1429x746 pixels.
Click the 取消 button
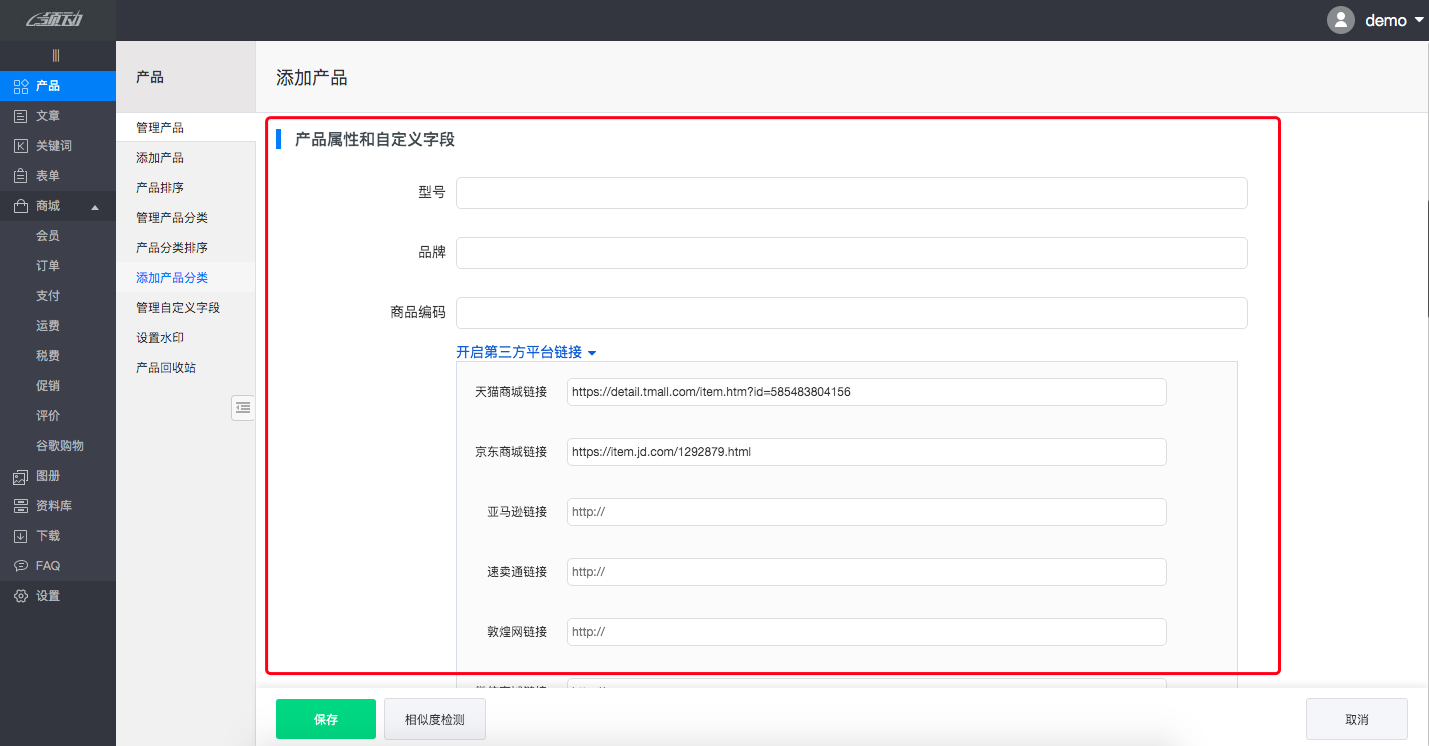1356,719
